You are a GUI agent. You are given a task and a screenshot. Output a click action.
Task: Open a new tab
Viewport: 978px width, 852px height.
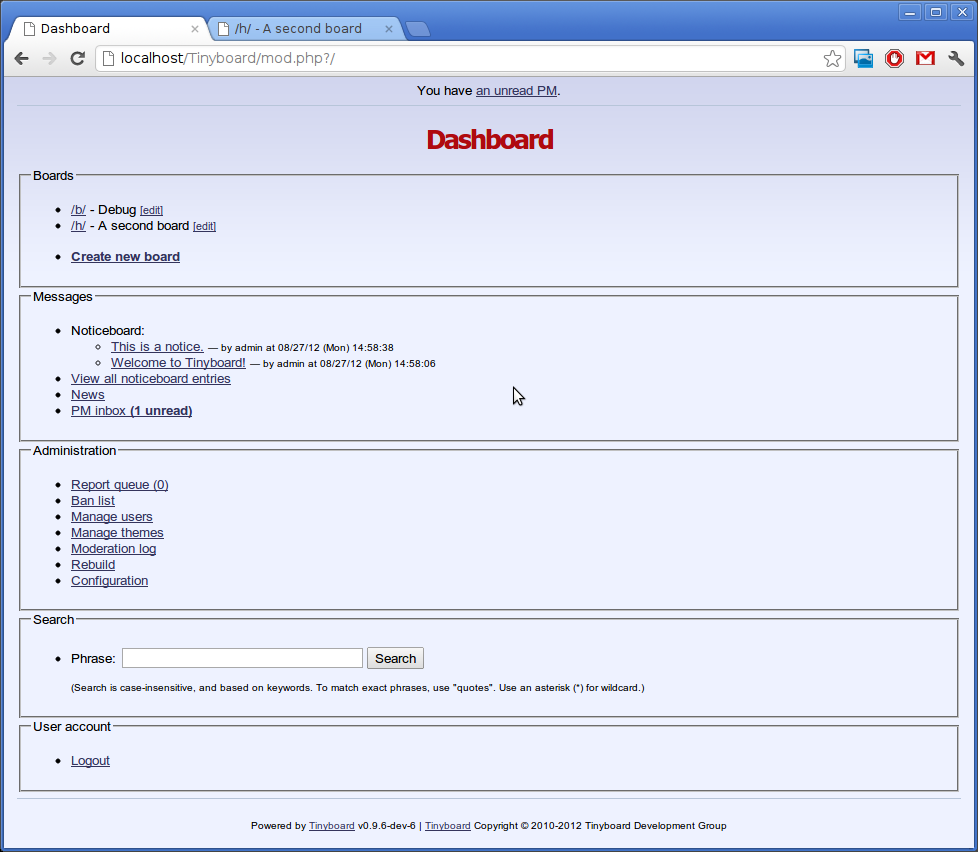click(x=418, y=29)
